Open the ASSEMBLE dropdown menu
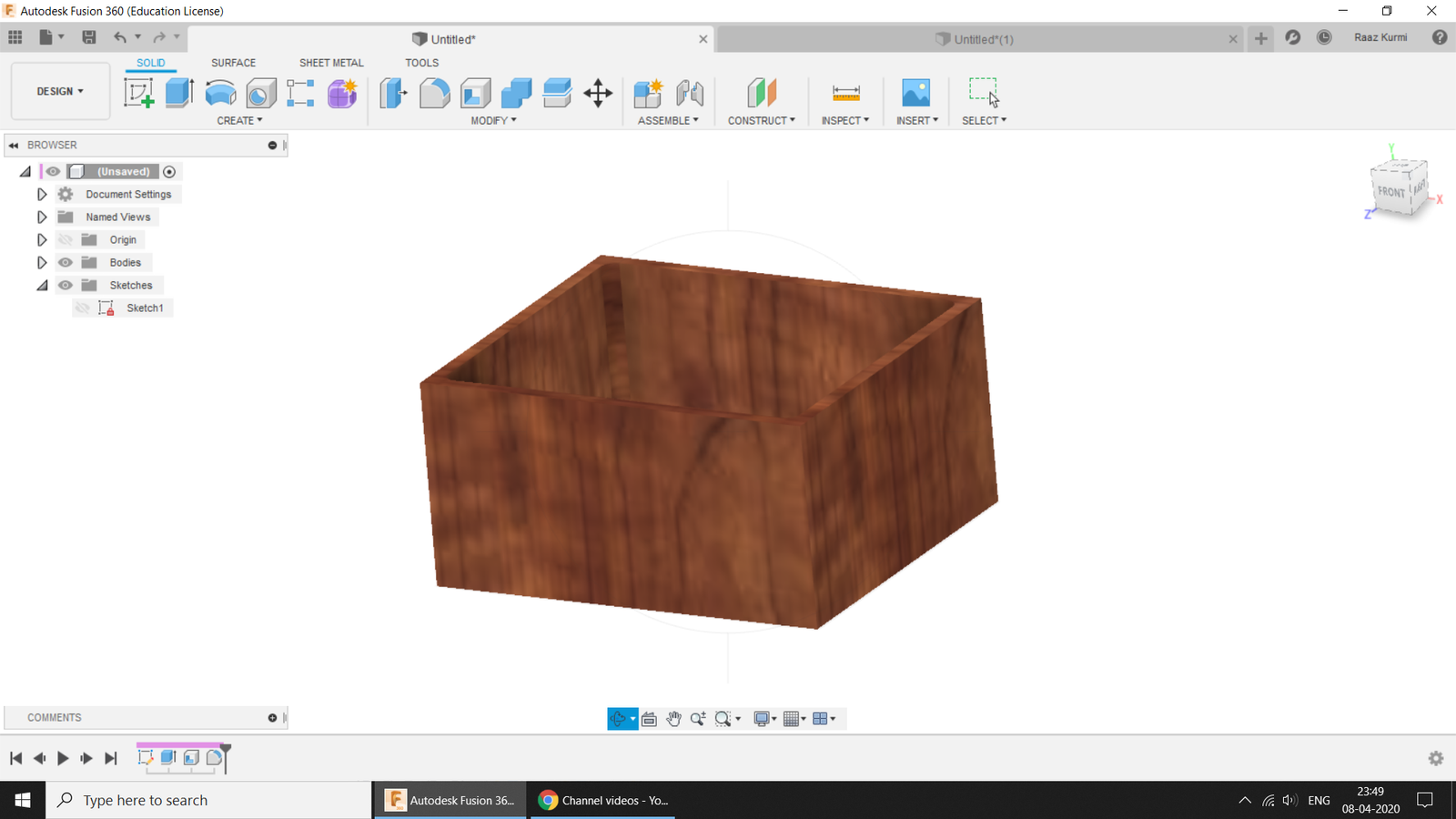This screenshot has height=819, width=1456. tap(668, 120)
